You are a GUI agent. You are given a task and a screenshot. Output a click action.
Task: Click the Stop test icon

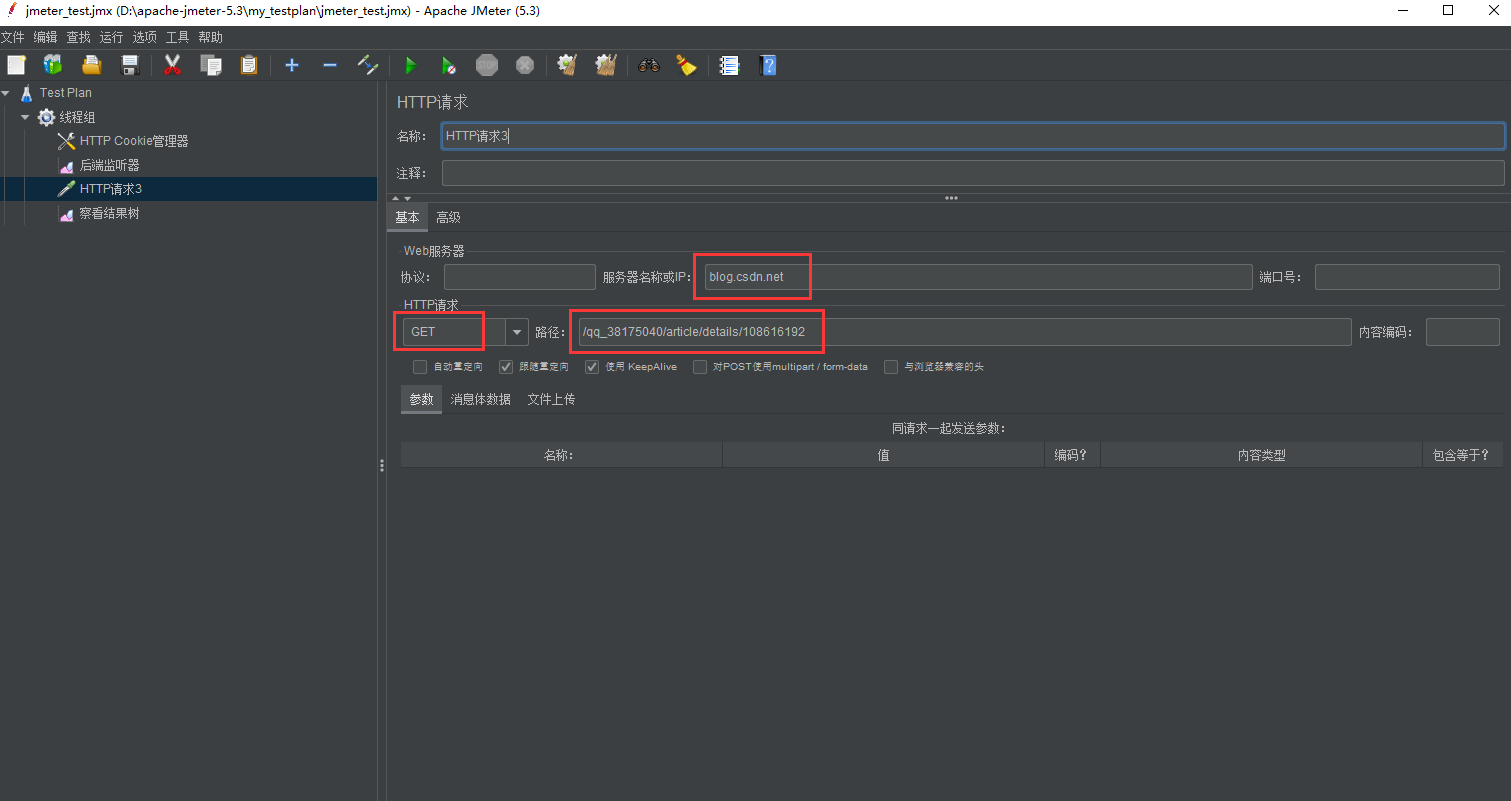[x=487, y=65]
